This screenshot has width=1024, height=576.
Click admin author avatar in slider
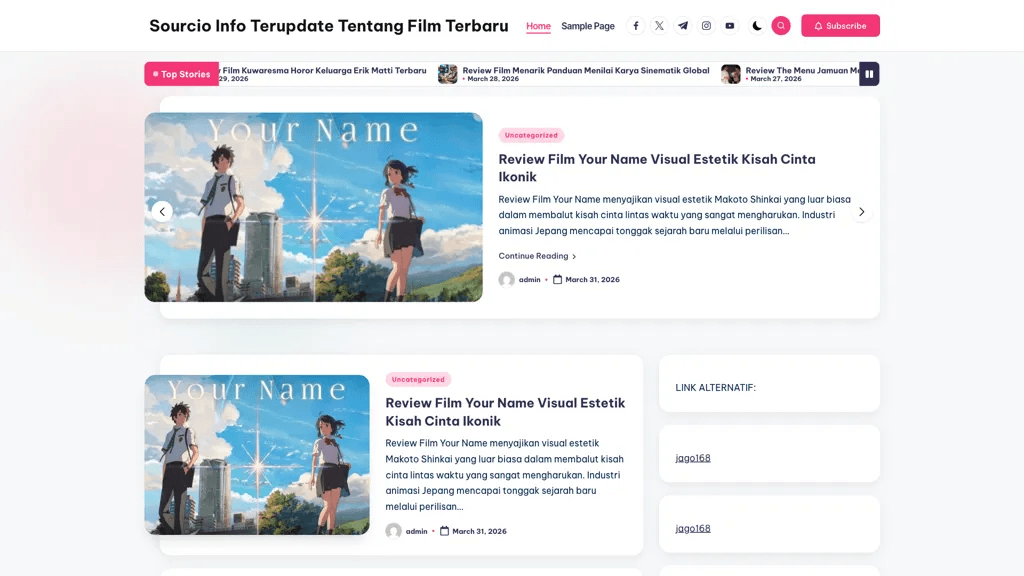click(x=506, y=280)
